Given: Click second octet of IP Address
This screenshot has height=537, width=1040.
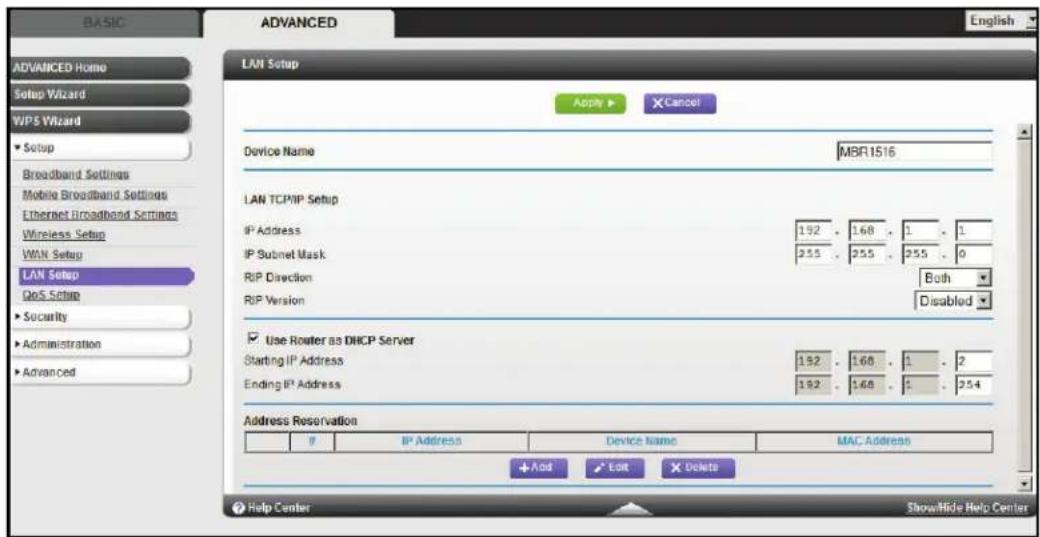Looking at the screenshot, I should (x=866, y=231).
